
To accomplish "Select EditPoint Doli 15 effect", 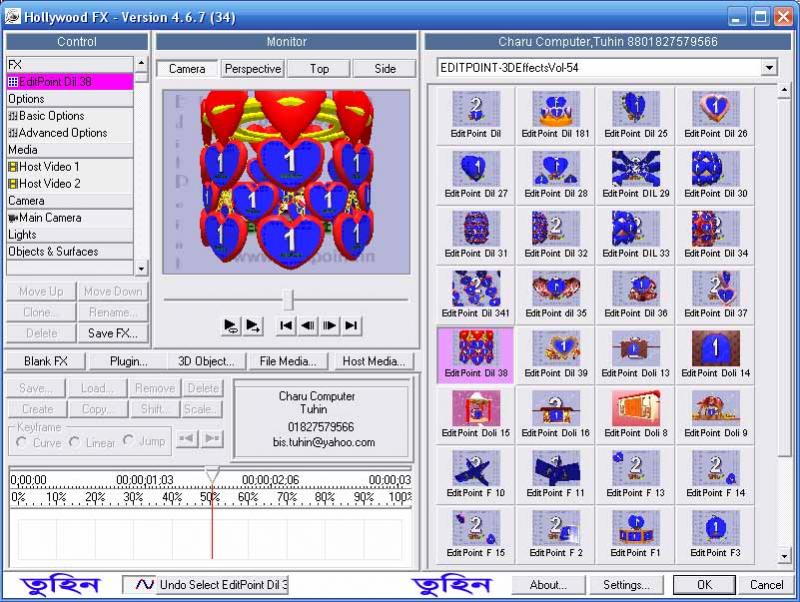I will (x=476, y=415).
